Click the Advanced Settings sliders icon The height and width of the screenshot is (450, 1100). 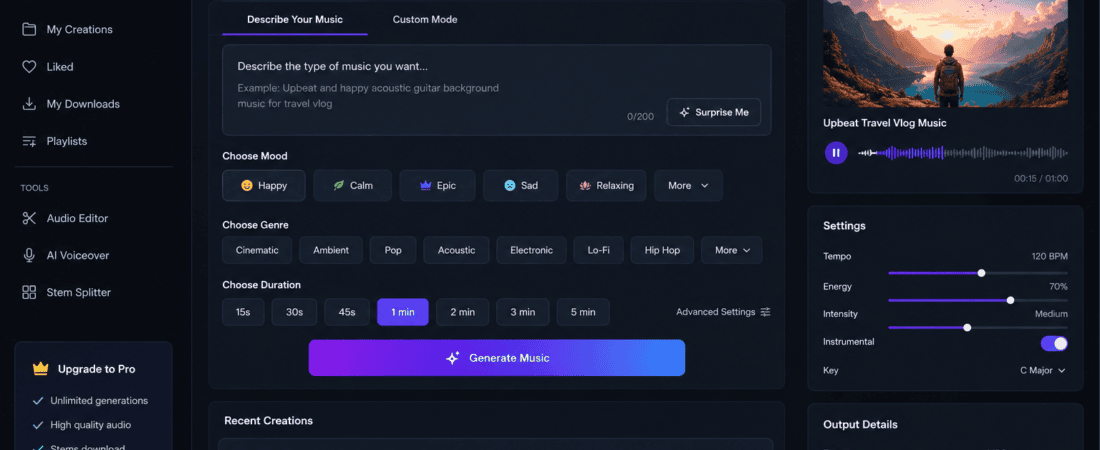765,312
